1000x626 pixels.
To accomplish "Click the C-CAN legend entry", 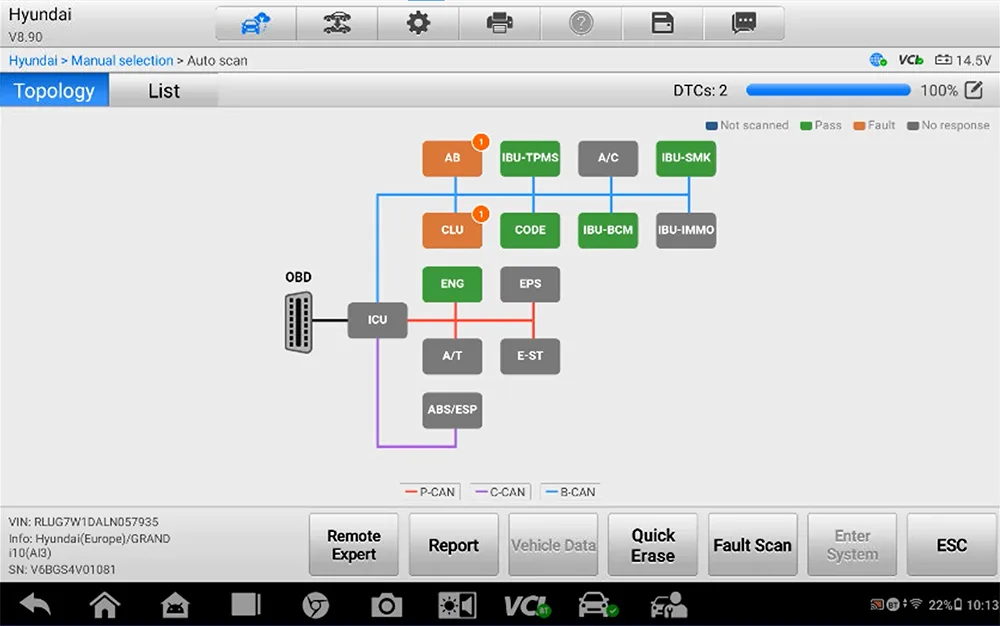I will tap(501, 492).
